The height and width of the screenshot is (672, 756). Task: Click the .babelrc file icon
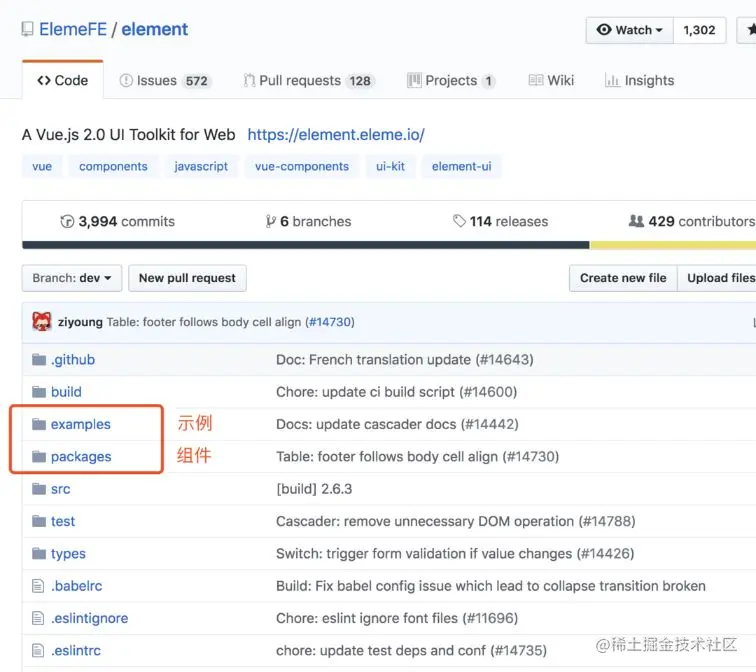pos(38,586)
